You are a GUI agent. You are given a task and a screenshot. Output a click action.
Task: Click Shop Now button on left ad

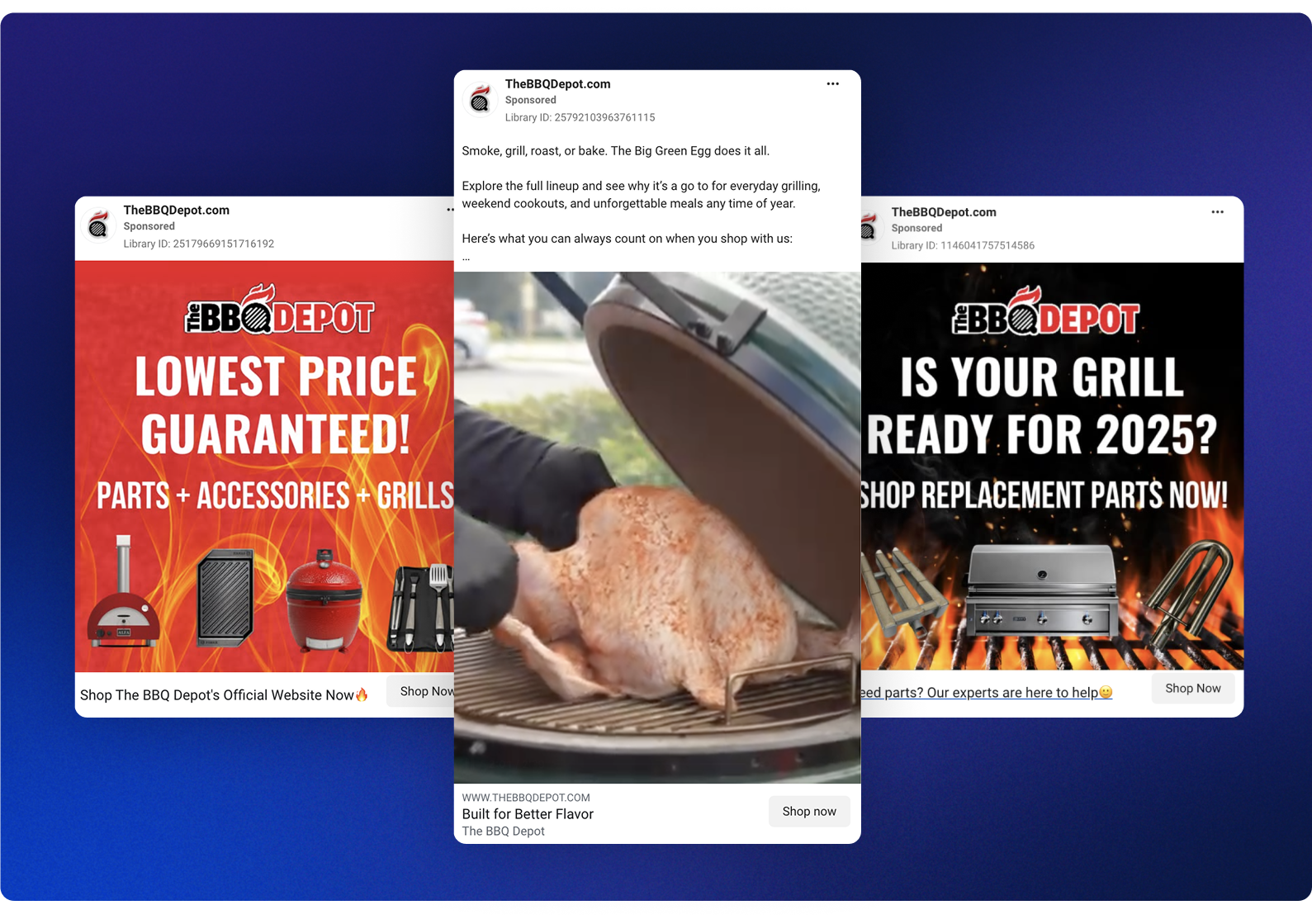click(x=421, y=691)
